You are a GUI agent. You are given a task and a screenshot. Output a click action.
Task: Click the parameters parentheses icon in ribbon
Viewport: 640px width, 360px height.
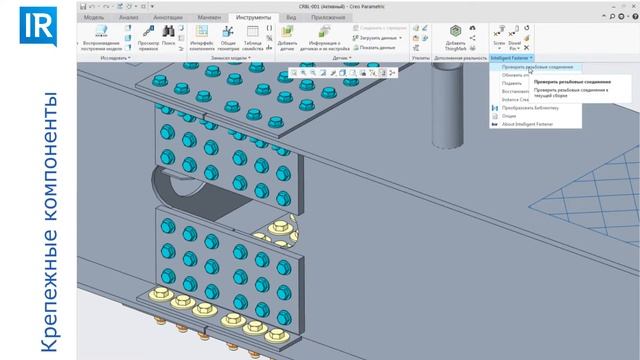[x=269, y=28]
